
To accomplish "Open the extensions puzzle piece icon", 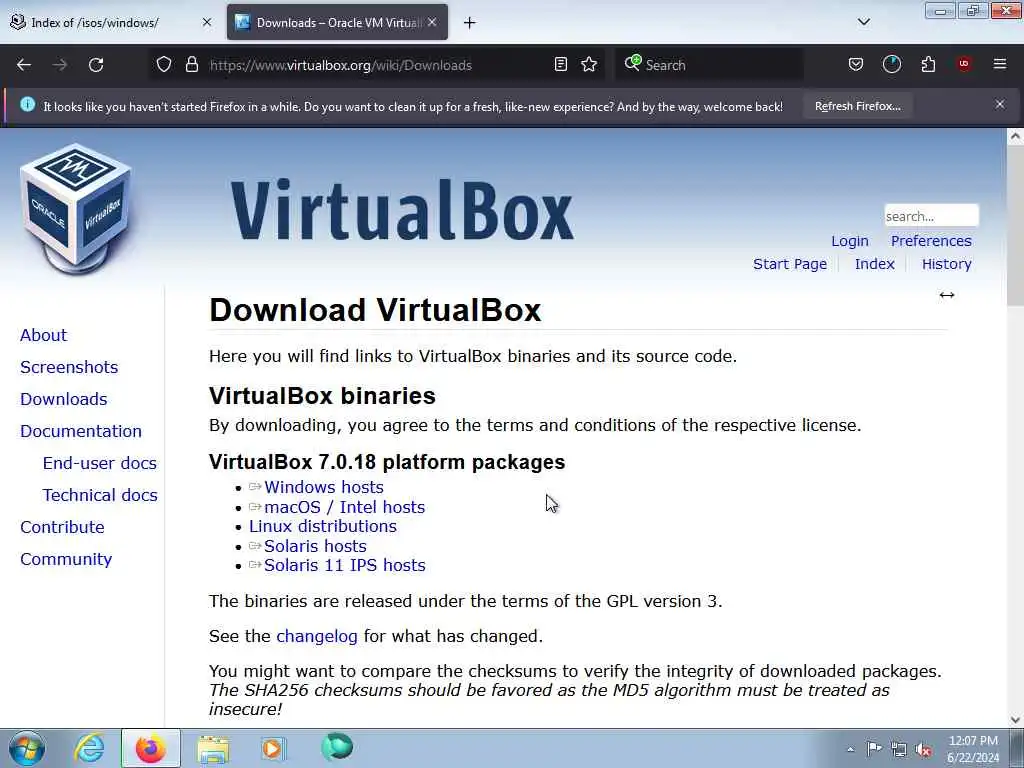I will coord(928,64).
